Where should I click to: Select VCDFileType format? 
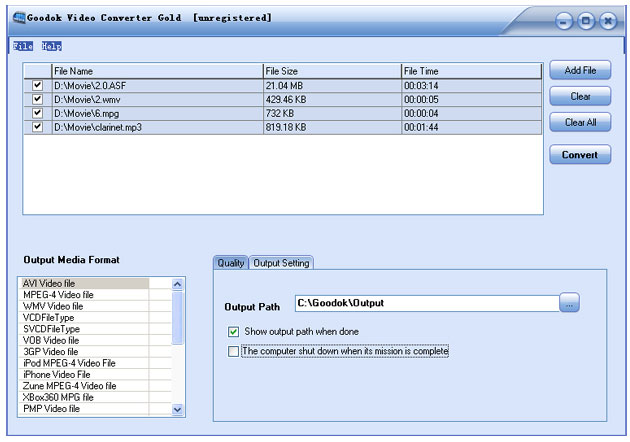point(84,317)
